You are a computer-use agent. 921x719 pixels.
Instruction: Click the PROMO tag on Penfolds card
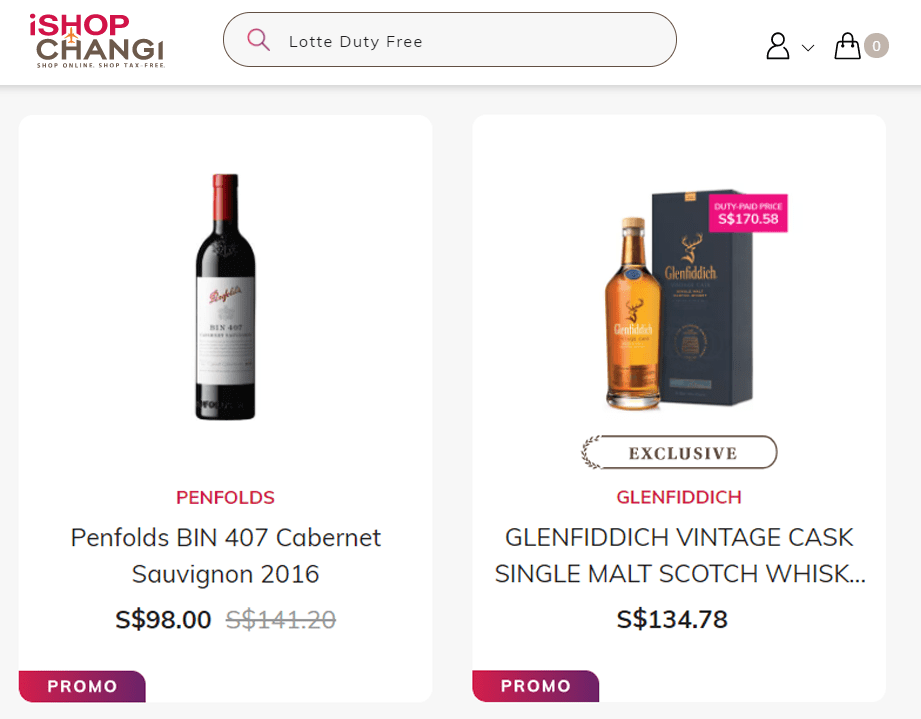pos(82,686)
